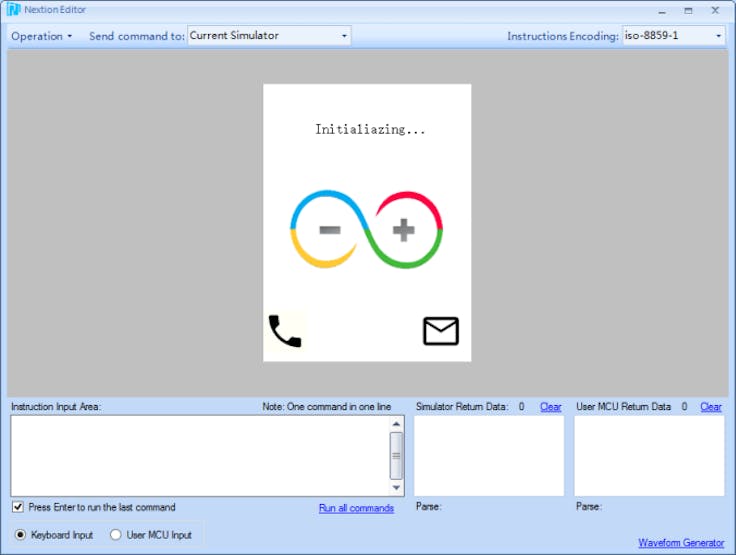
Task: Select the Keyboard Input radio button
Action: [20, 535]
